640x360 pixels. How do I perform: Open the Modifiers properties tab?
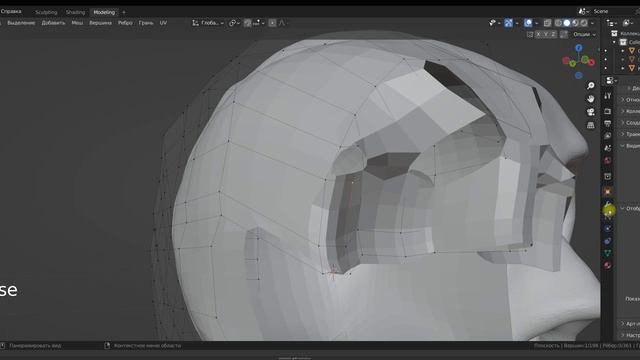(x=608, y=204)
